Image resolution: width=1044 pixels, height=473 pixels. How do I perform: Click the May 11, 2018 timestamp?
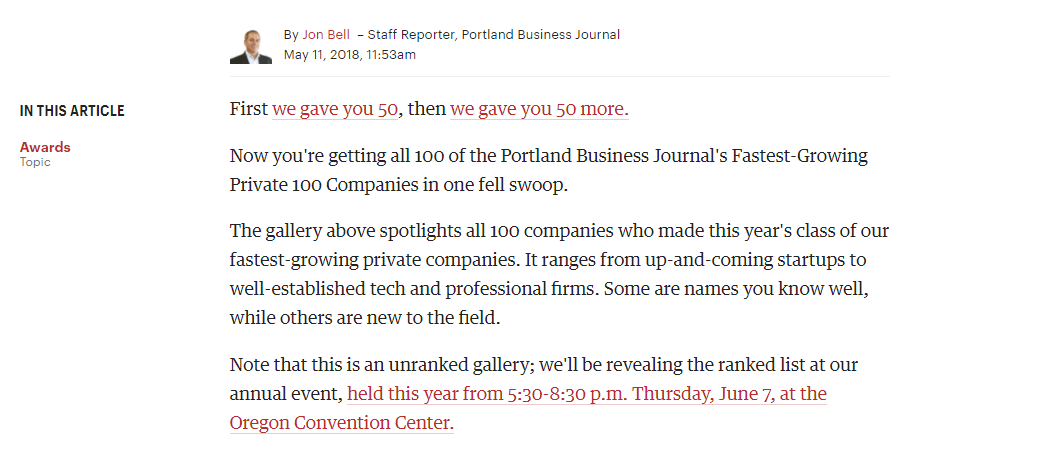350,55
